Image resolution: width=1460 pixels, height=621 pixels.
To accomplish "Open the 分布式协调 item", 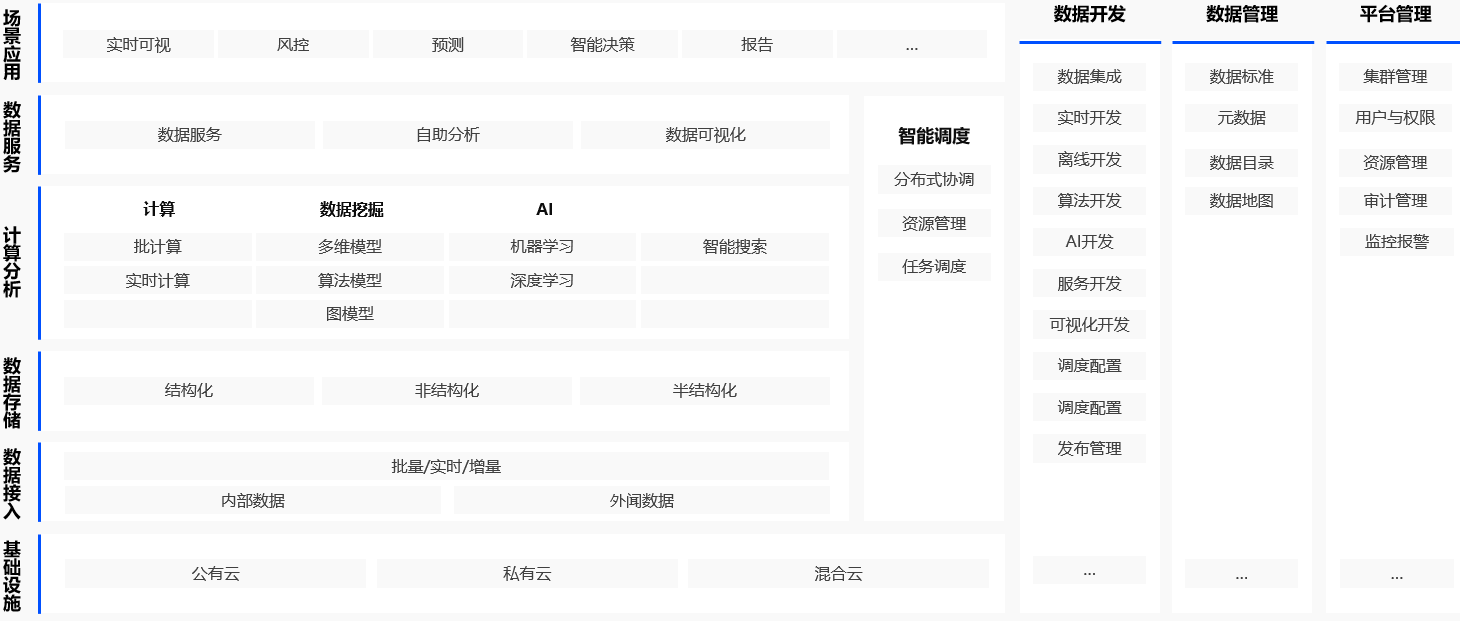I will [933, 180].
